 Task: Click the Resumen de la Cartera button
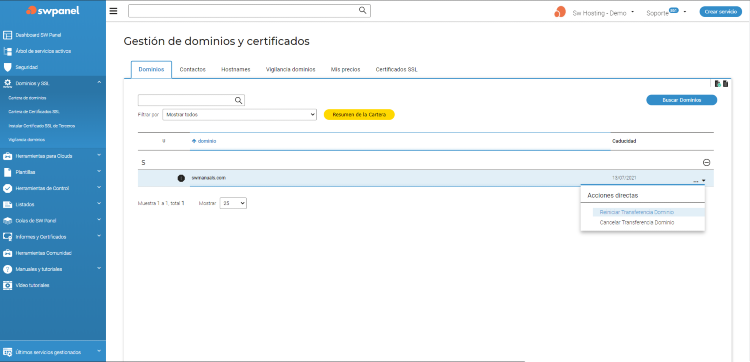[x=359, y=115]
